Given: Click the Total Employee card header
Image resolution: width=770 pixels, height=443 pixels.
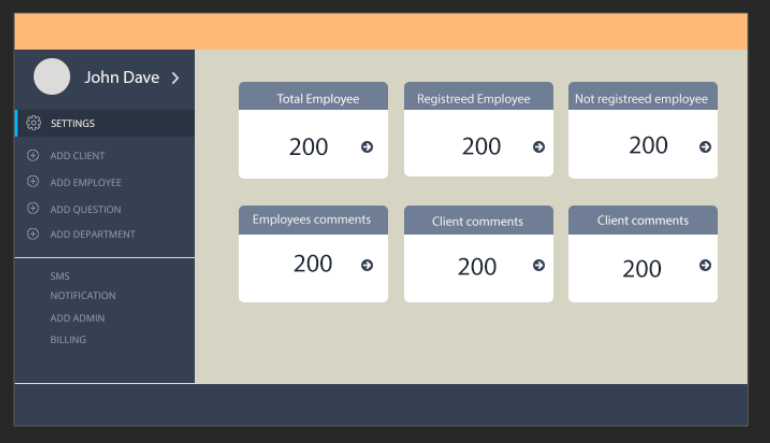Looking at the screenshot, I should (313, 98).
